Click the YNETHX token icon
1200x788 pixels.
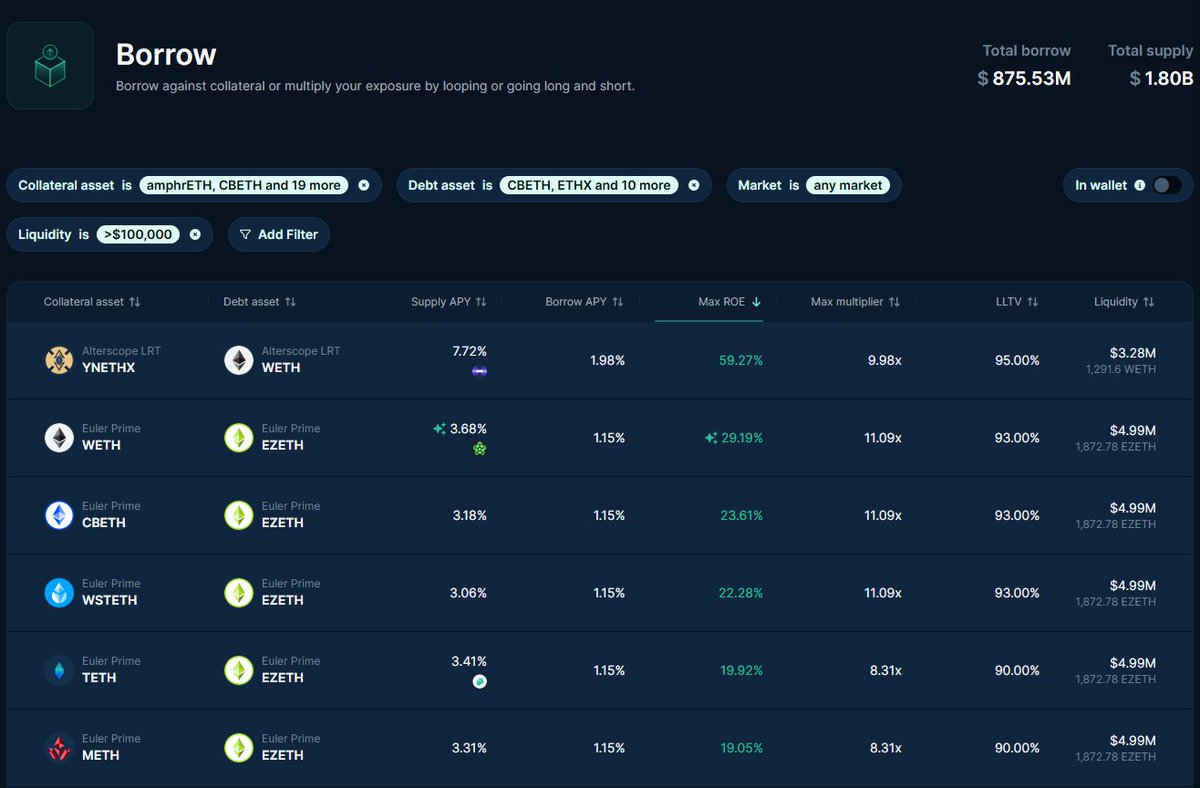pyautogui.click(x=59, y=360)
